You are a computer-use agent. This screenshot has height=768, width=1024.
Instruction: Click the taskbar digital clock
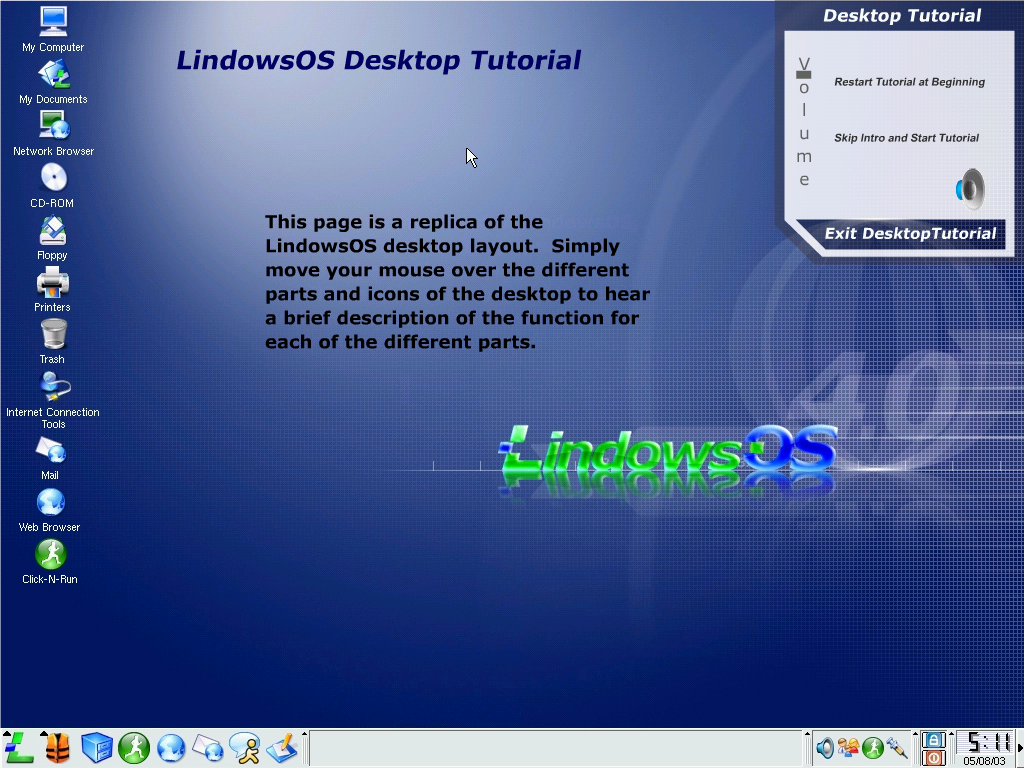point(985,743)
